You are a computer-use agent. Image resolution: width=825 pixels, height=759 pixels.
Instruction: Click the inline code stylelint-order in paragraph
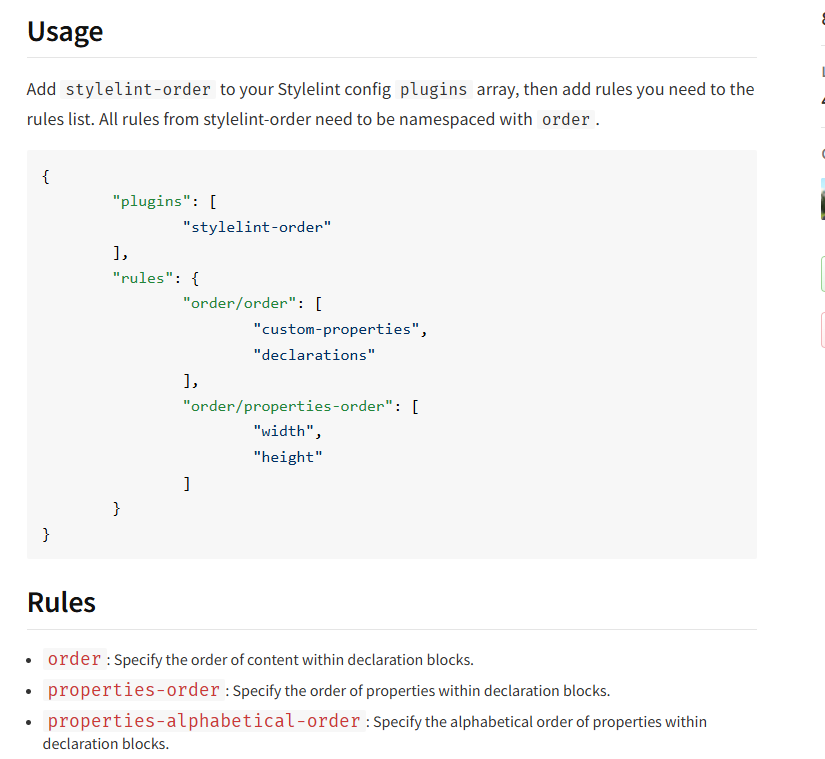(x=138, y=89)
